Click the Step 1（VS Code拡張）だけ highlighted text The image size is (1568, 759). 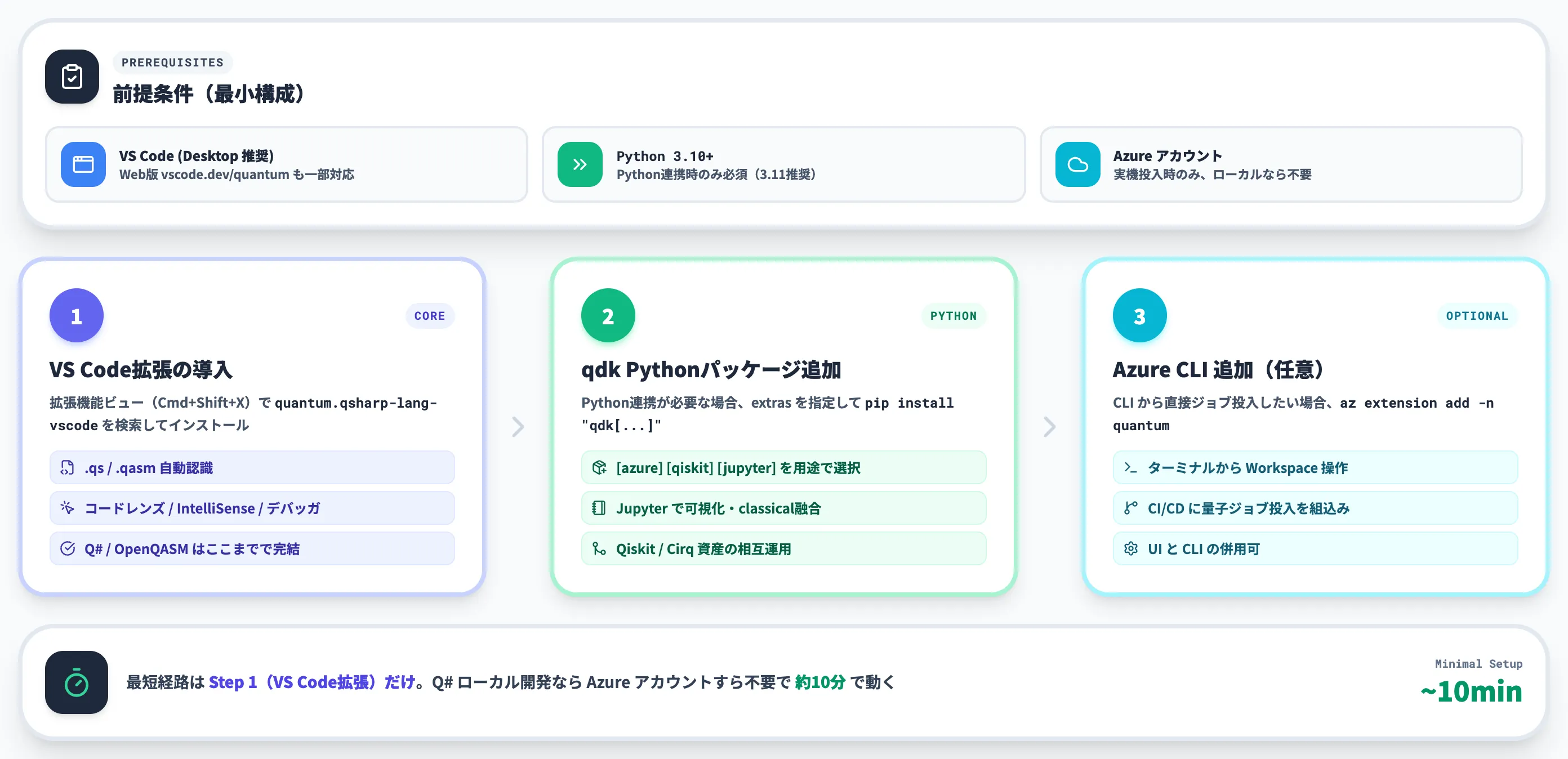312,682
